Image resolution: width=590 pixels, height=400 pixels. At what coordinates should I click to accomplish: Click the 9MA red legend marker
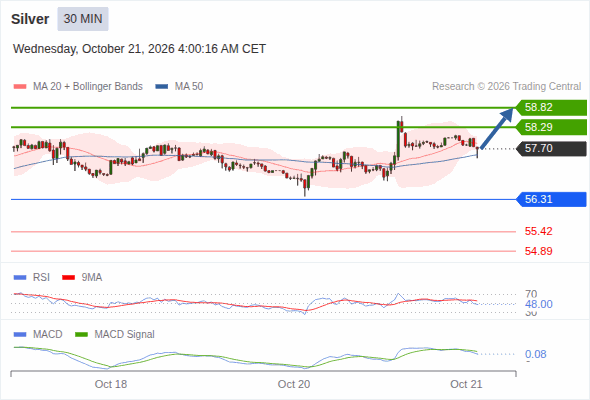(x=68, y=278)
